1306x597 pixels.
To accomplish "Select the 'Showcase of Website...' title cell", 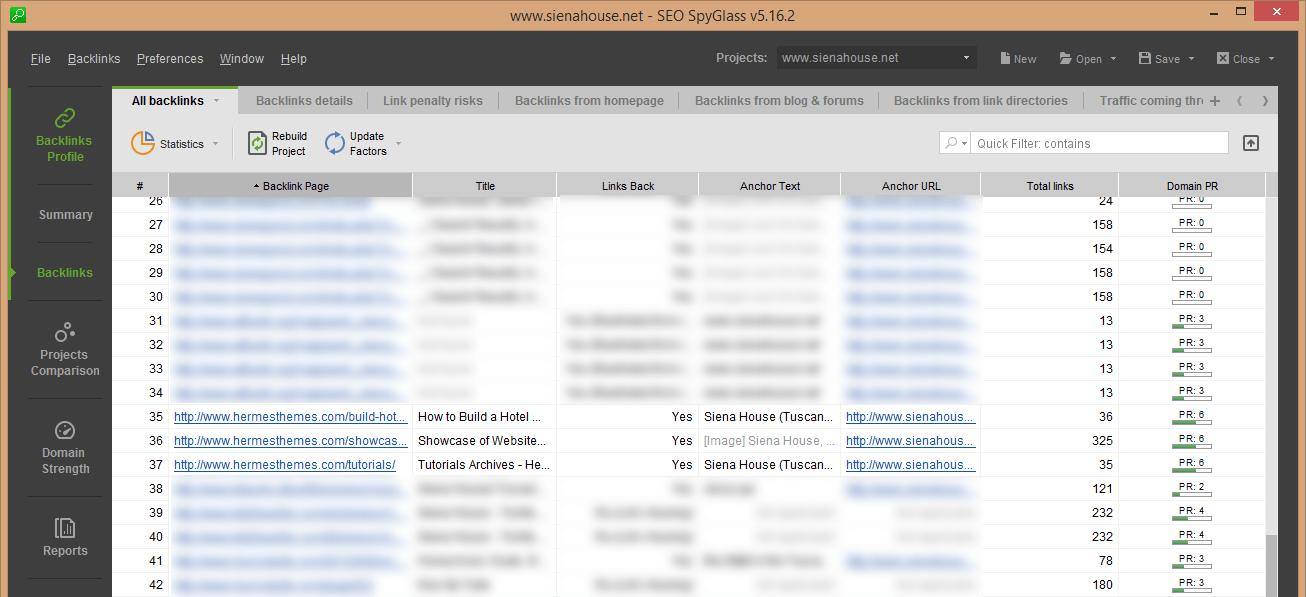I will (x=485, y=441).
